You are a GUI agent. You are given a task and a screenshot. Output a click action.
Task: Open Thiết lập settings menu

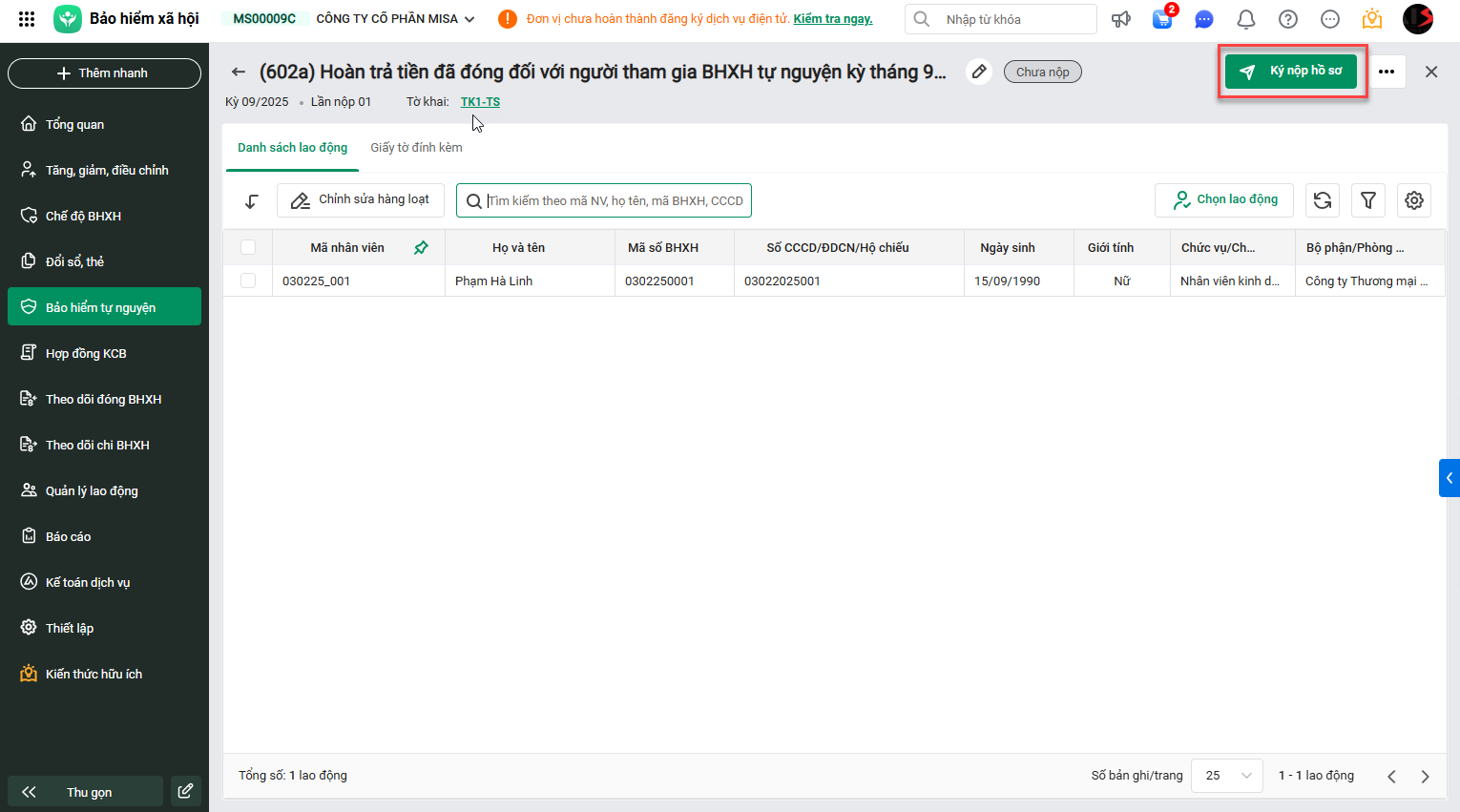point(104,628)
